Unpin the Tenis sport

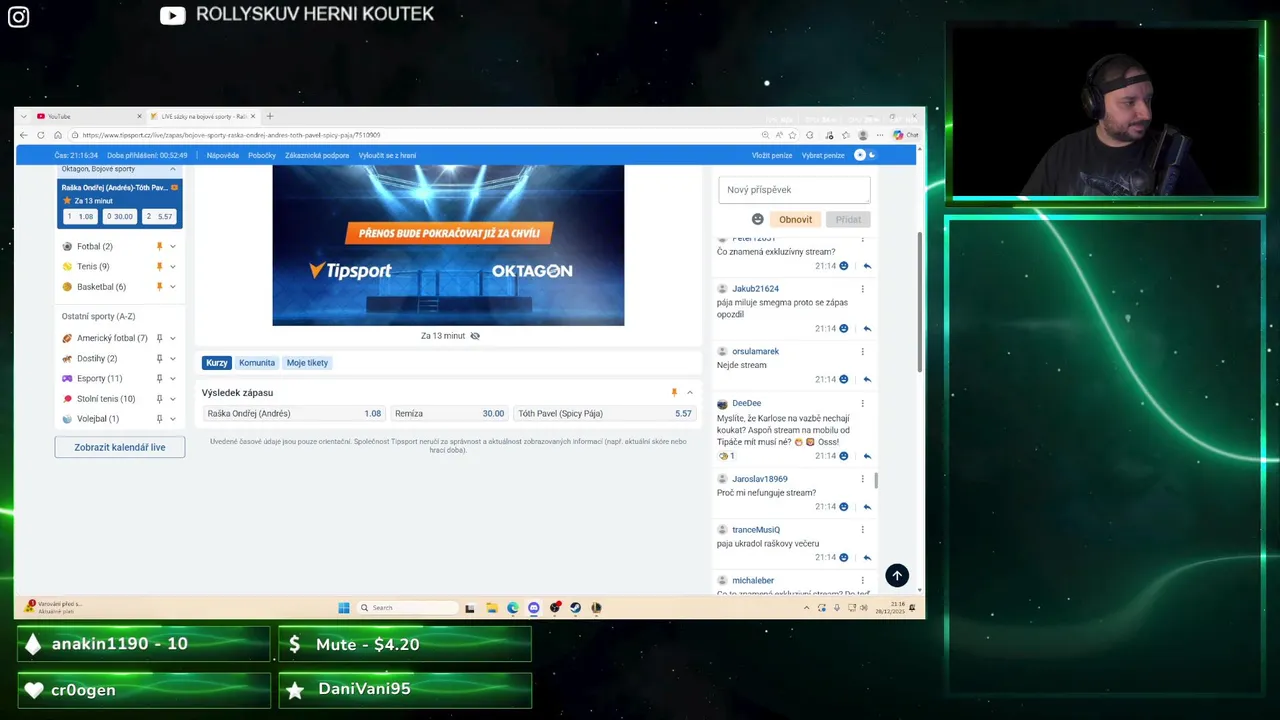pos(159,266)
